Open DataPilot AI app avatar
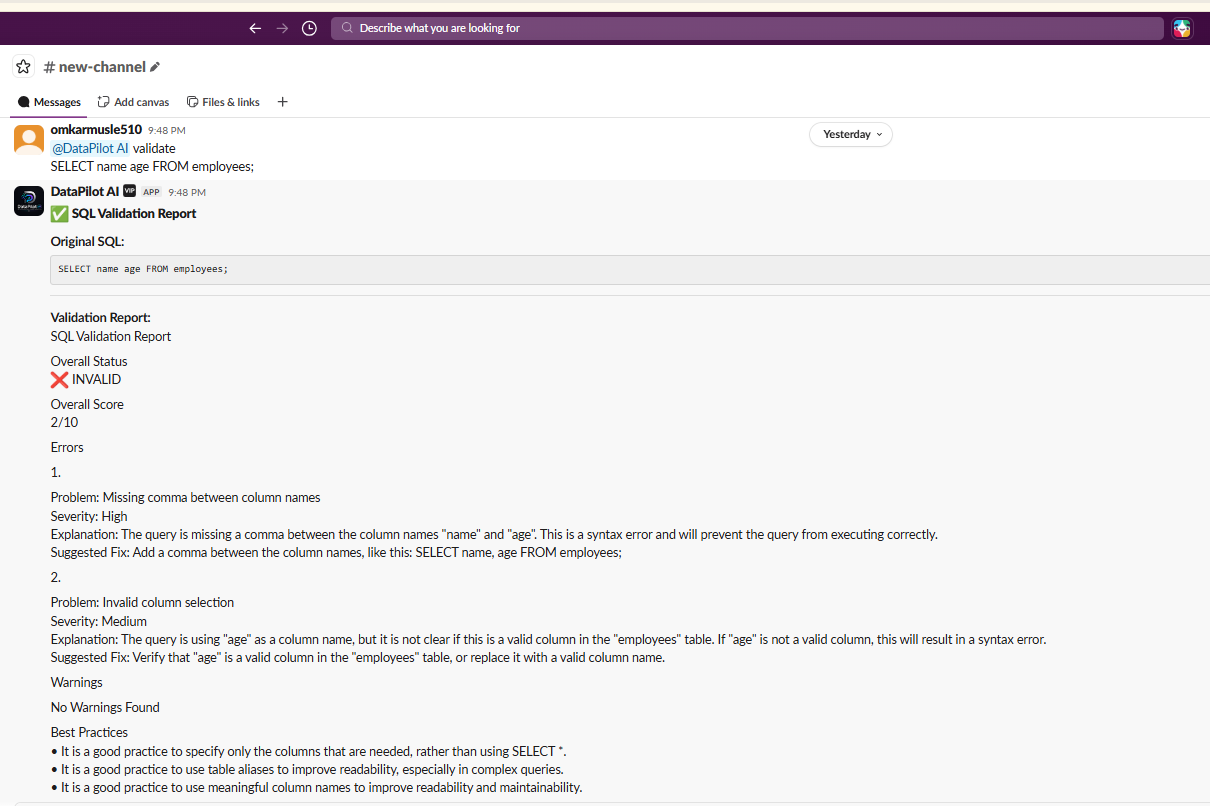Viewport: 1210px width, 806px height. 29,201
